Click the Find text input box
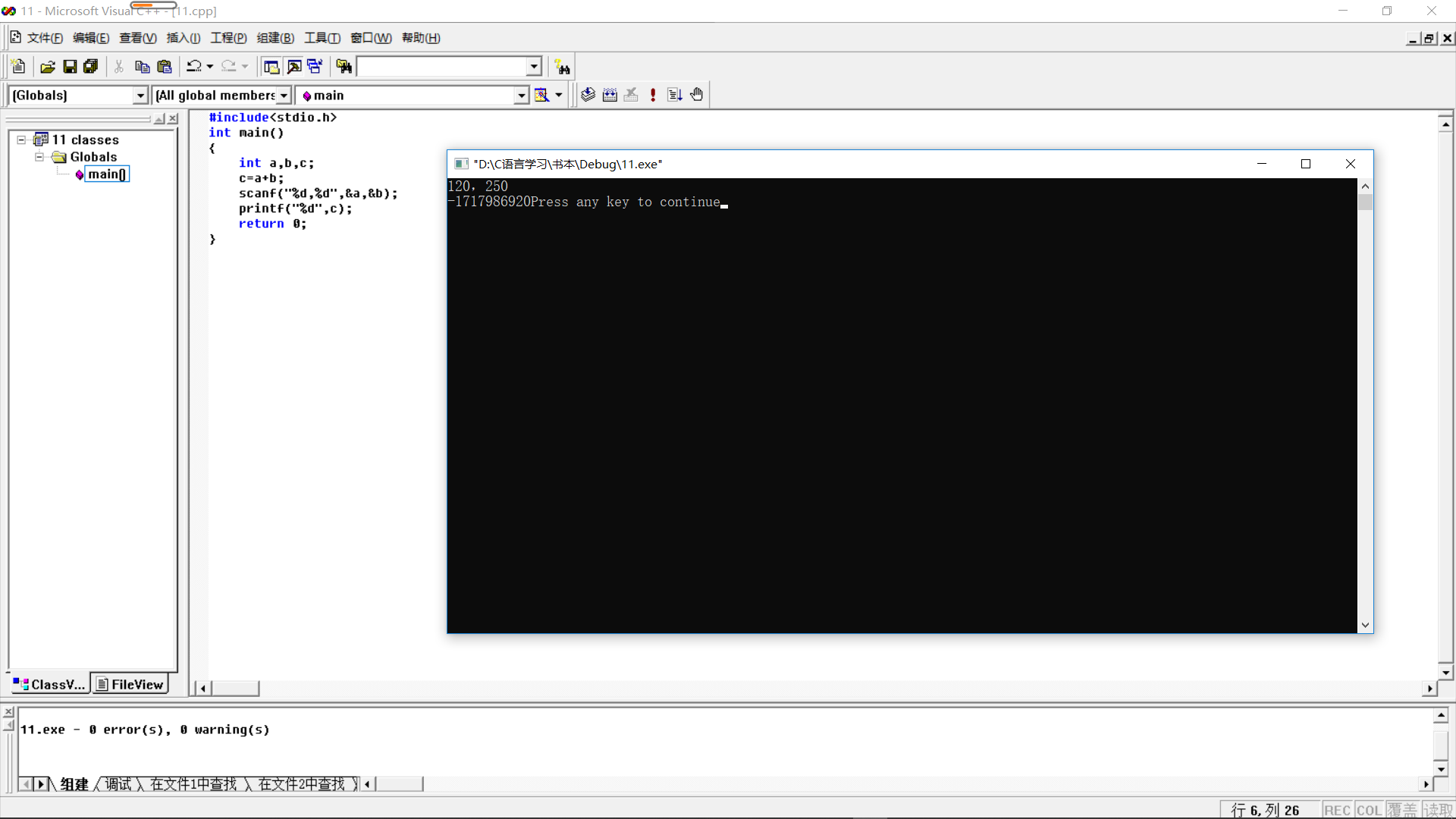This screenshot has height=819, width=1456. tap(441, 67)
